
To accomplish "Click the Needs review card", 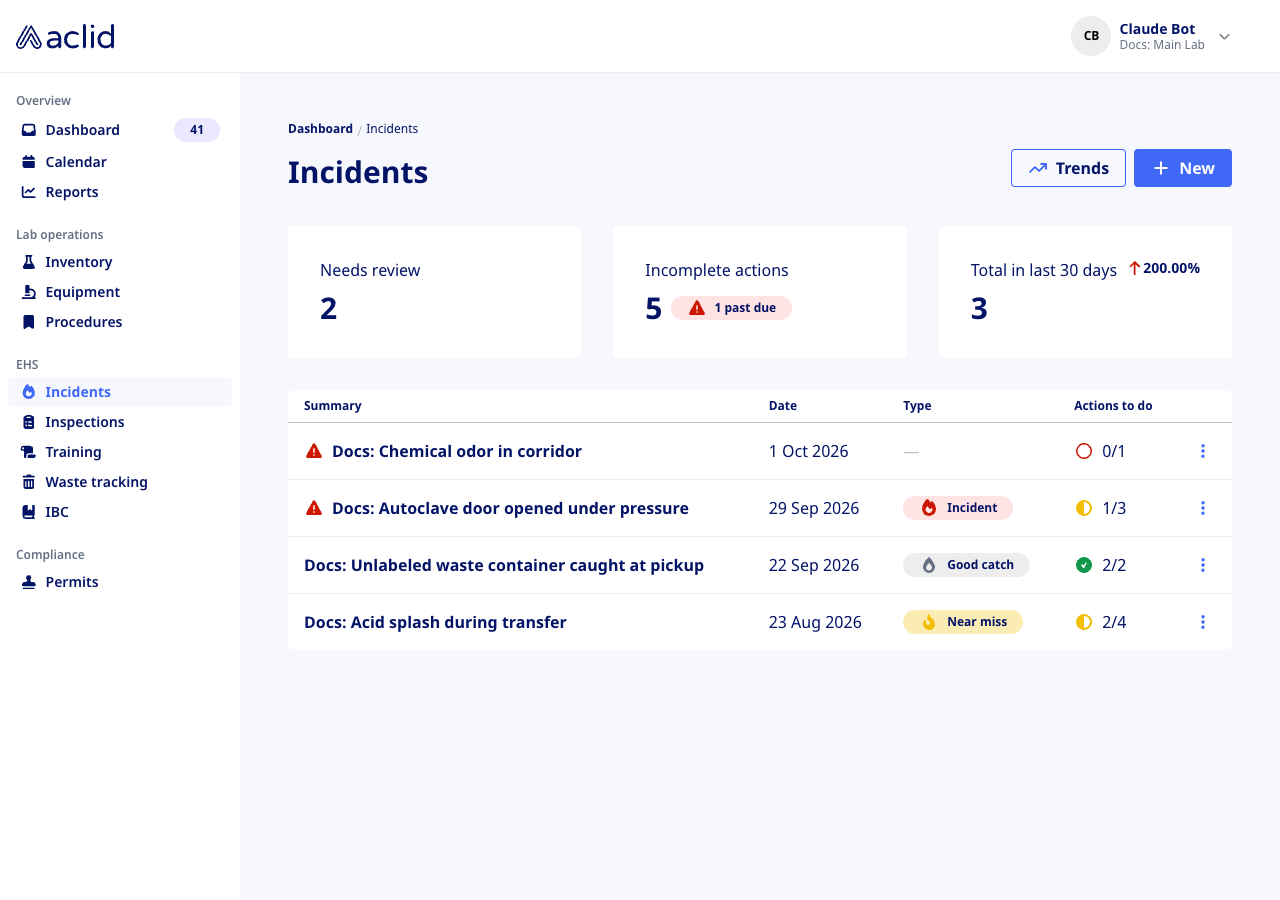I will click(434, 292).
